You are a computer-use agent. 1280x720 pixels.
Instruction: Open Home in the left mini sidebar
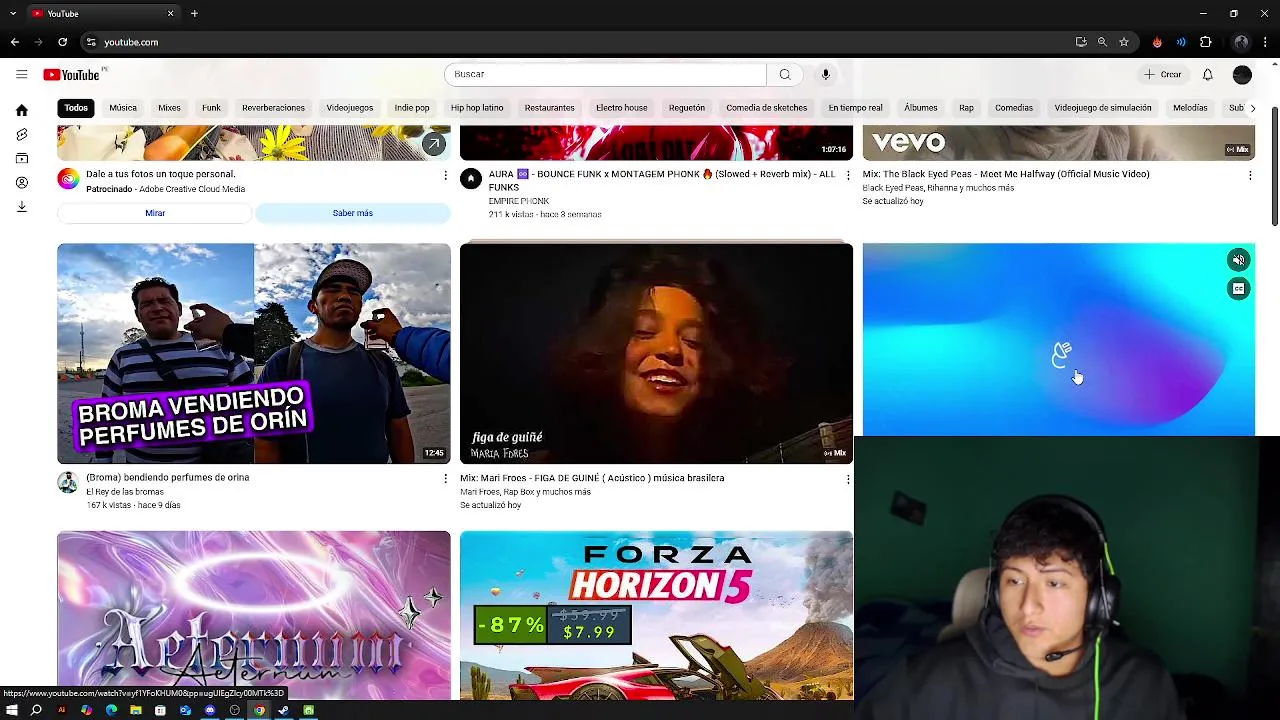[21, 110]
